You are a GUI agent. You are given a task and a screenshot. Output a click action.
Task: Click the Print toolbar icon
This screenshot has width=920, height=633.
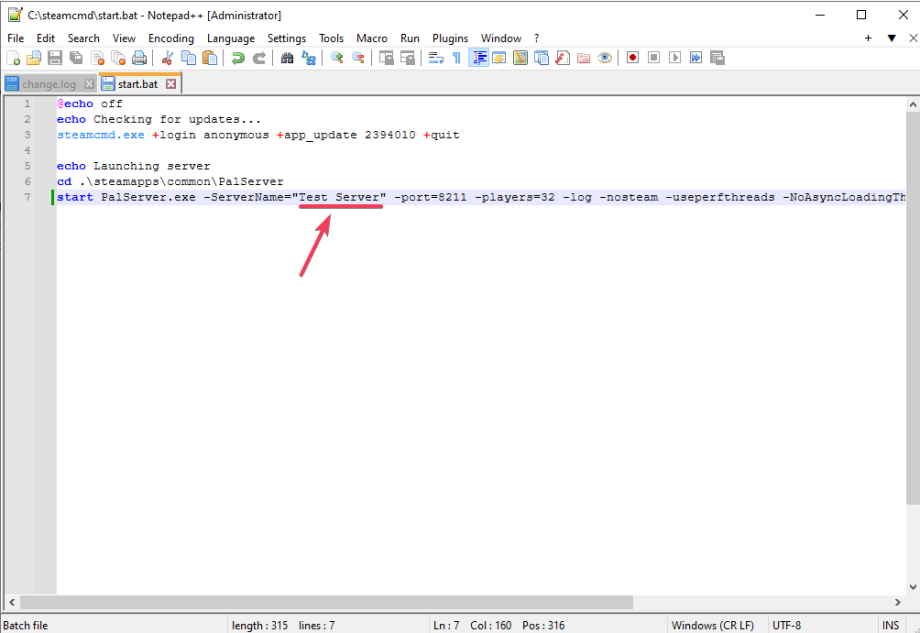coord(137,58)
